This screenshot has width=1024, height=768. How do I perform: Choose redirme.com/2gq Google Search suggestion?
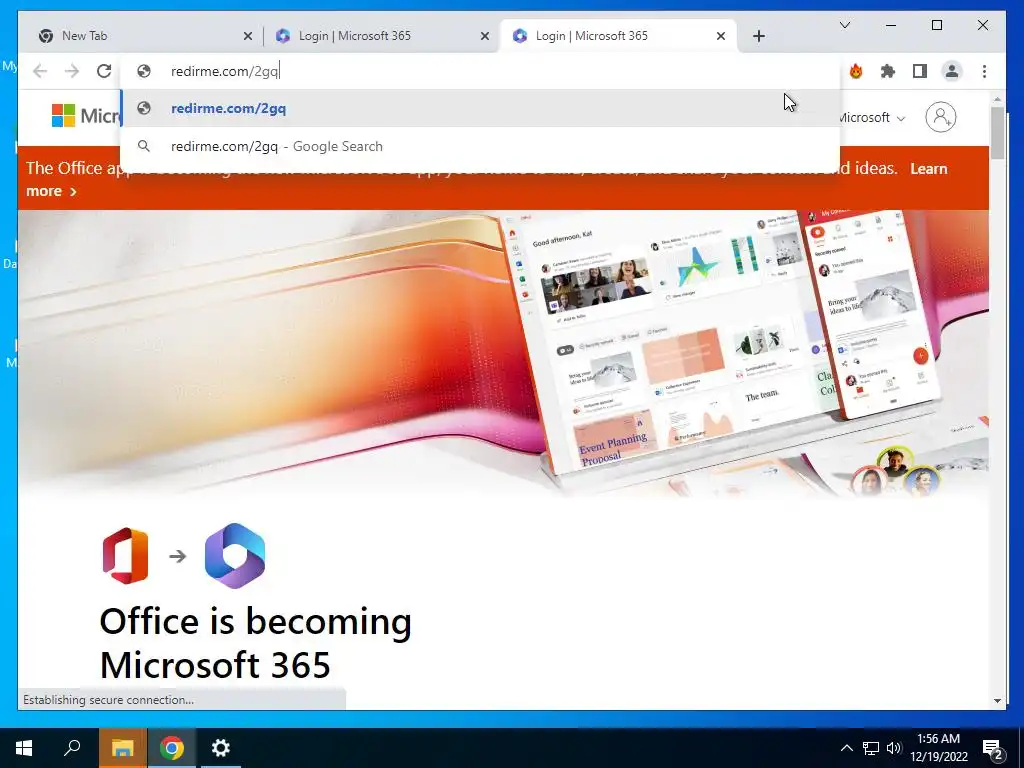click(480, 146)
